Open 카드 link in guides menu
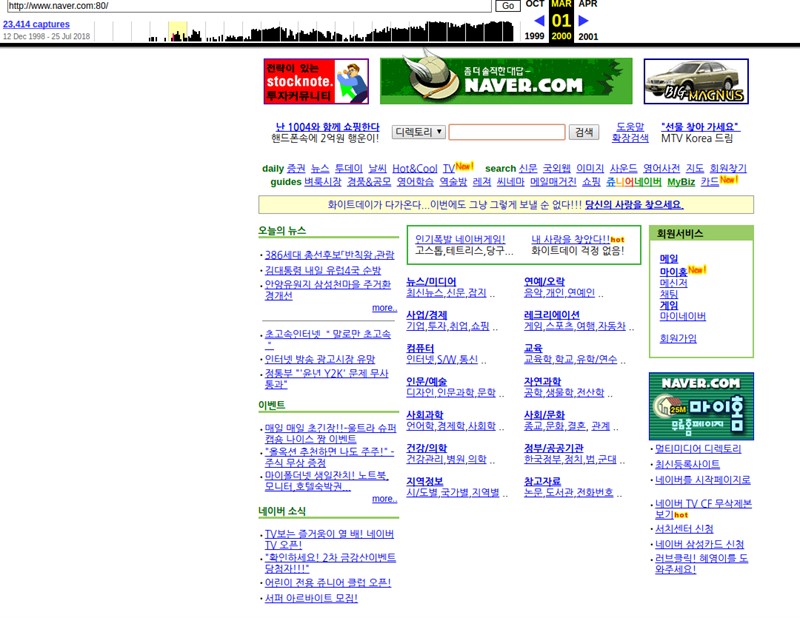 710,182
